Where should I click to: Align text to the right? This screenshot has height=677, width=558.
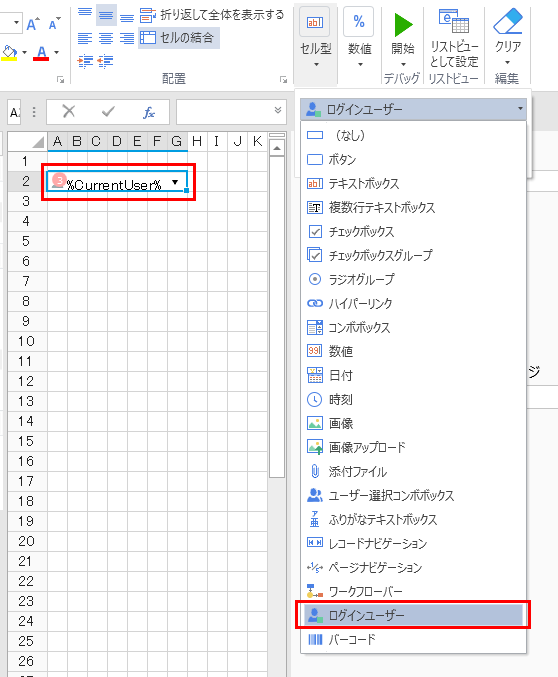[127, 39]
